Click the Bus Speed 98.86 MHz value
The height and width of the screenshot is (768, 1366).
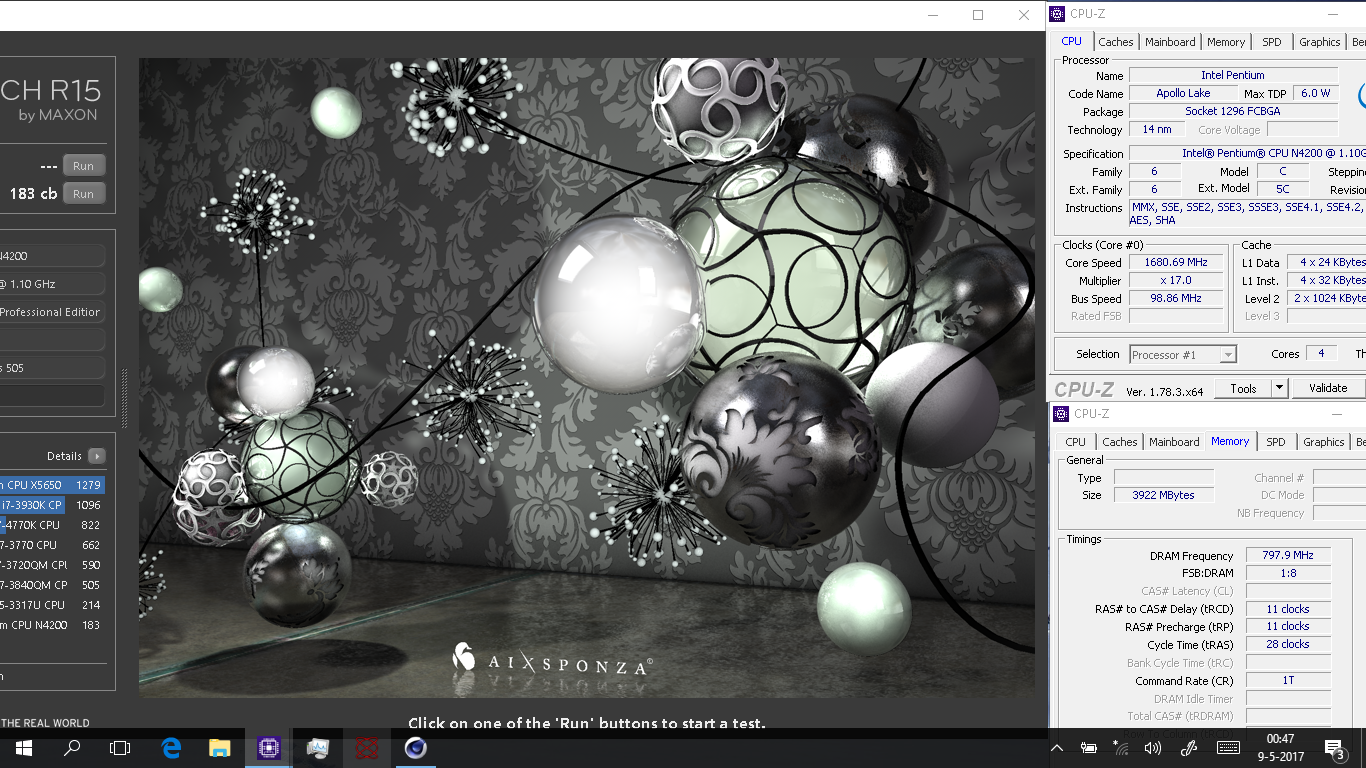coord(1176,299)
